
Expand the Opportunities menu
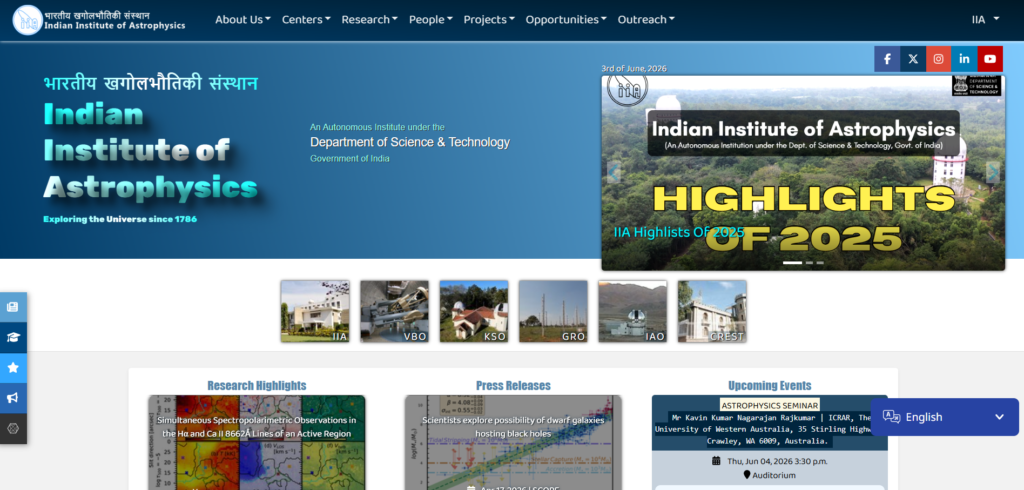pos(566,20)
